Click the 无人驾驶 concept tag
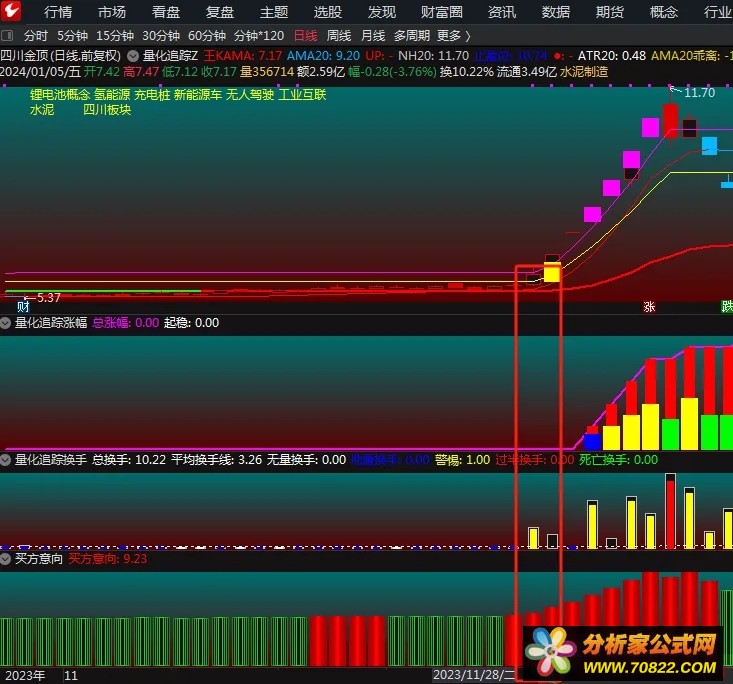 250,94
